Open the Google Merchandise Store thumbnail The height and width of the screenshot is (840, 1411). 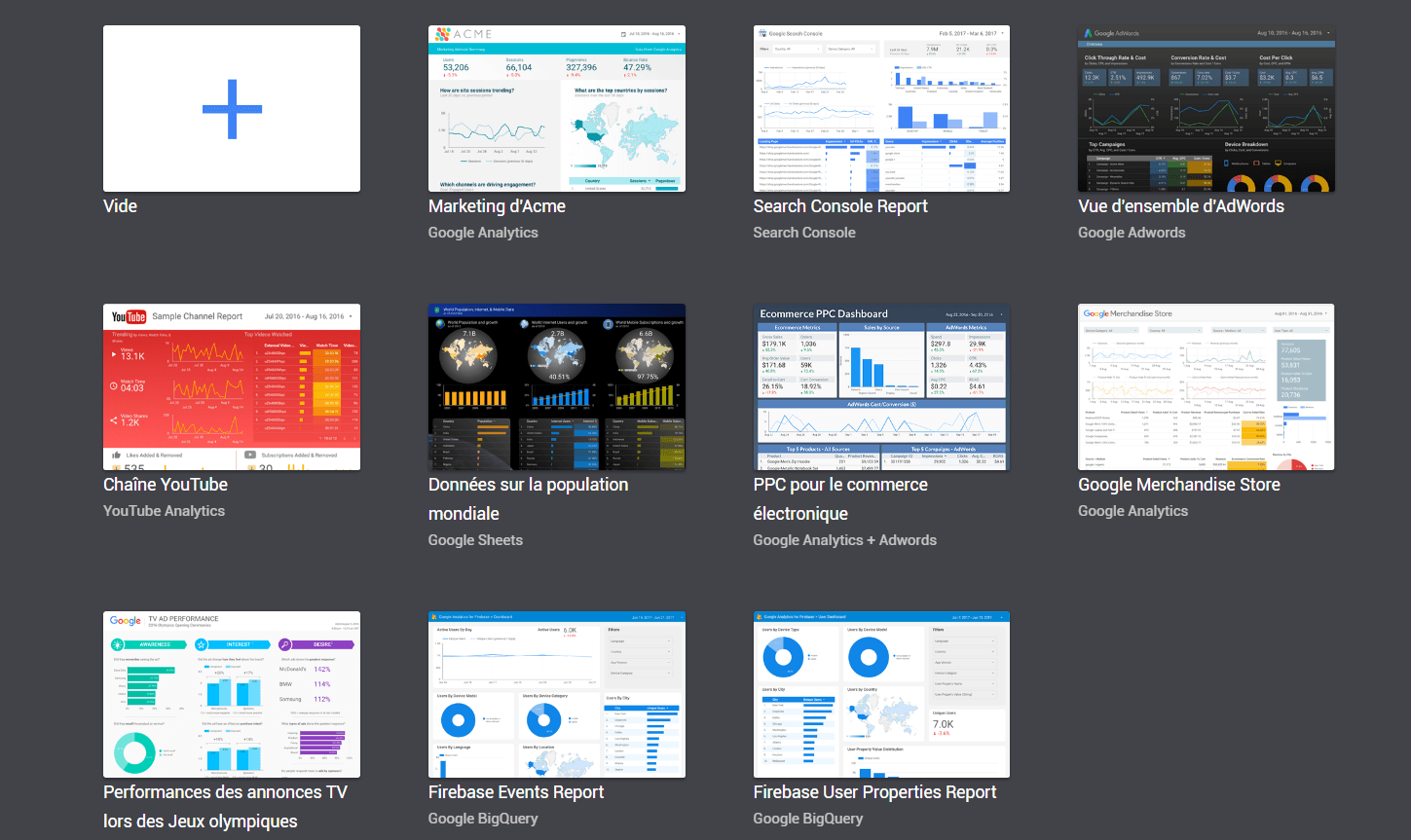pos(1207,386)
